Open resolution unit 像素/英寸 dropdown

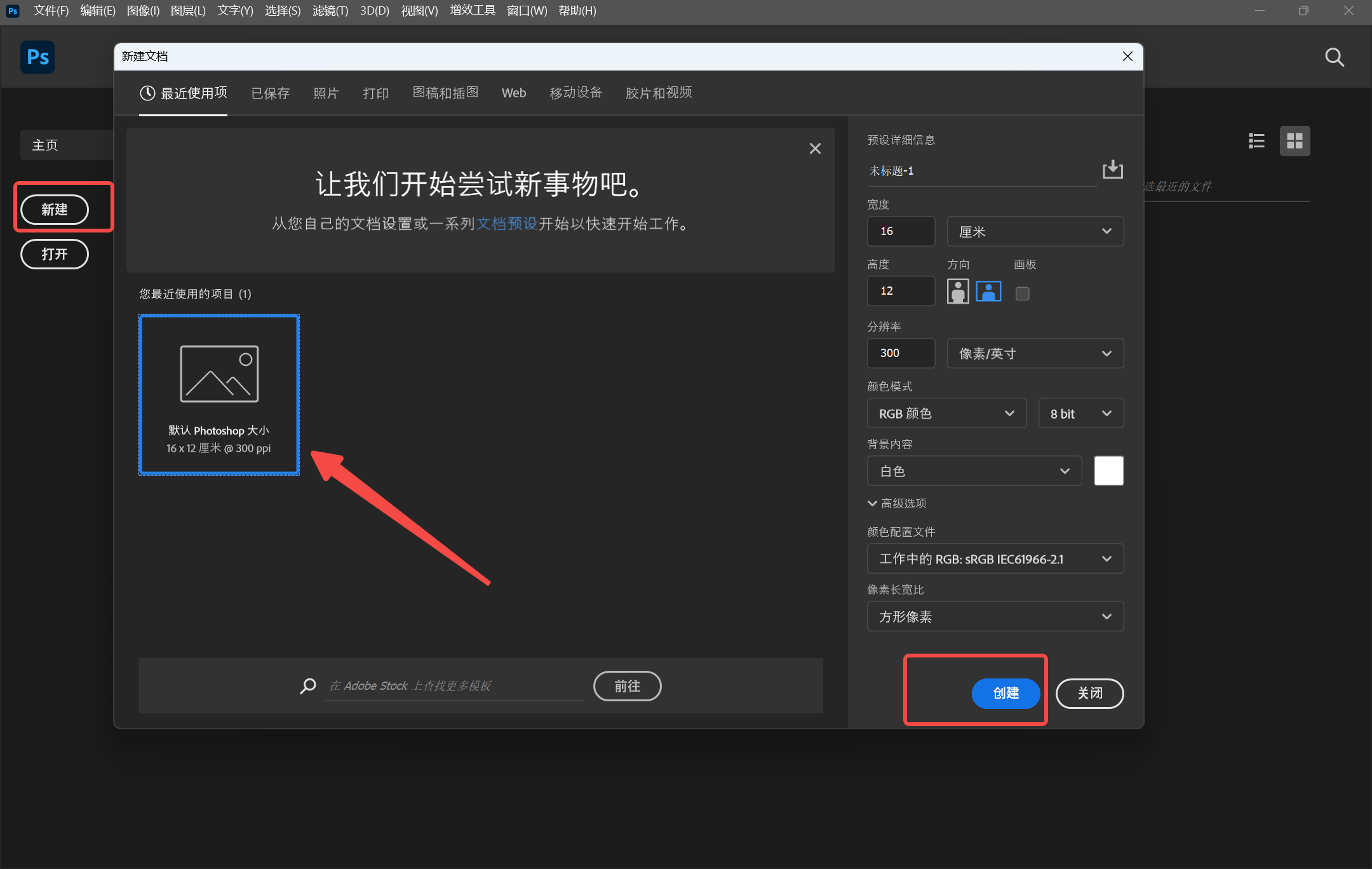(x=1035, y=353)
